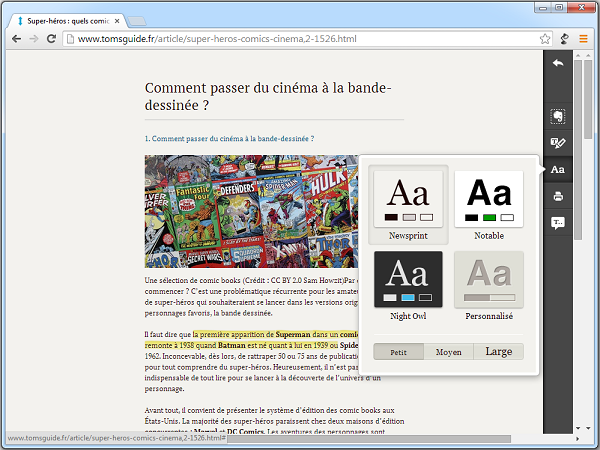600x450 pixels.
Task: Open a new tab button
Action: pyautogui.click(x=137, y=21)
